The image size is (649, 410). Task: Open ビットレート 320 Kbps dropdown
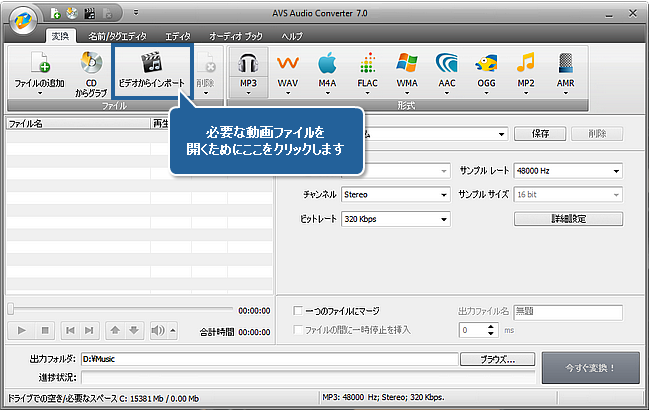396,219
